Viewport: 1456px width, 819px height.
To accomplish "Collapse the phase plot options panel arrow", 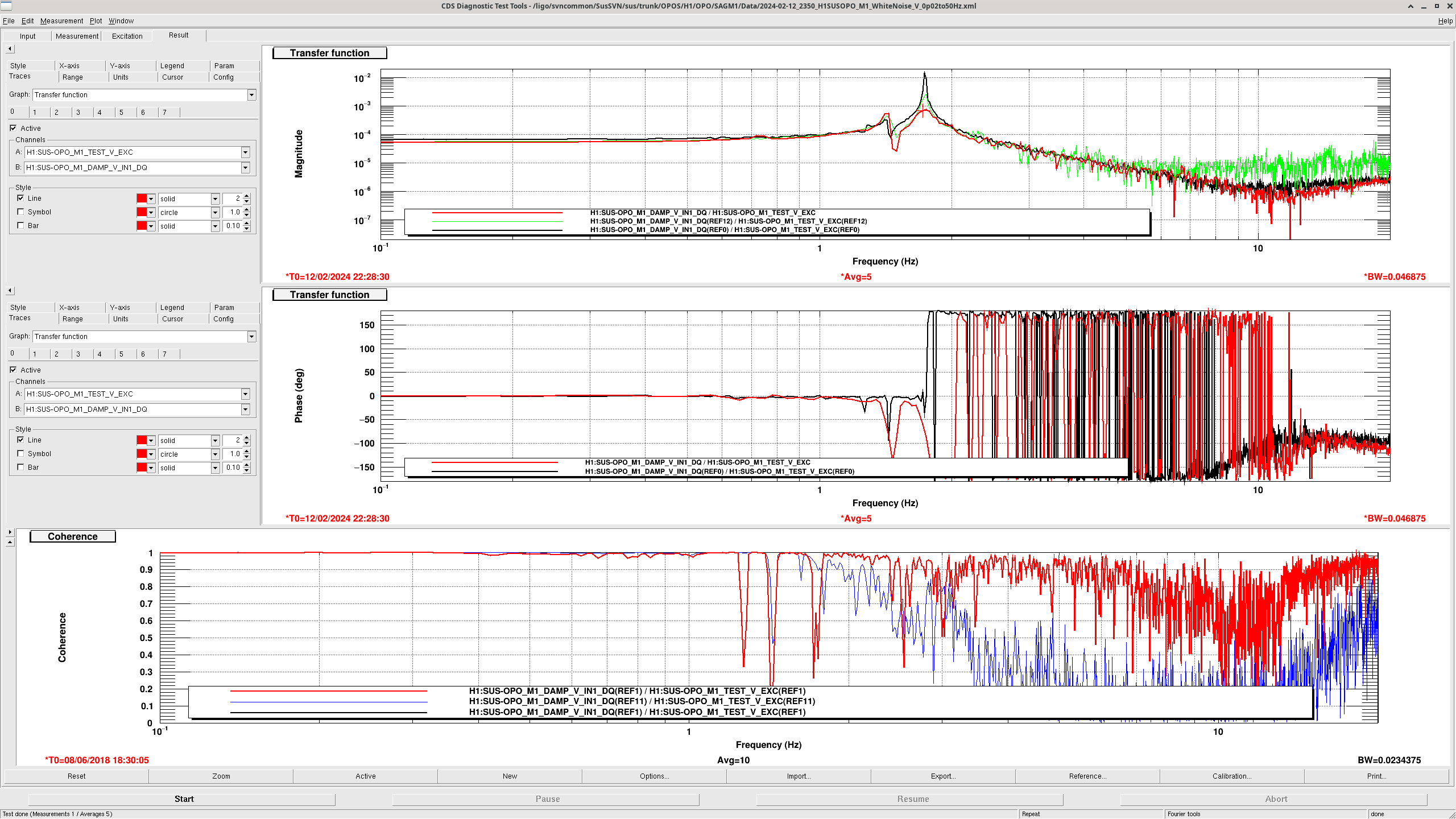I will (x=10, y=291).
